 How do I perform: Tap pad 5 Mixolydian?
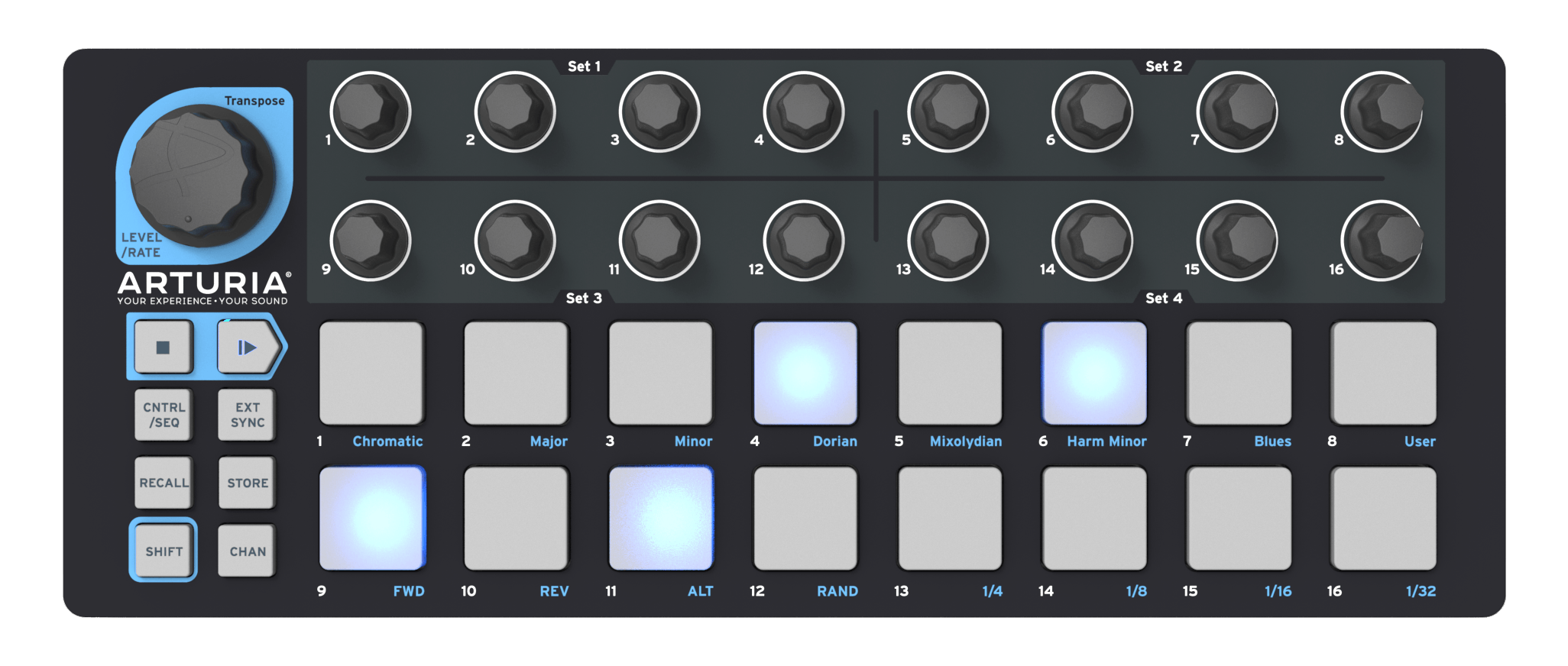click(x=950, y=373)
